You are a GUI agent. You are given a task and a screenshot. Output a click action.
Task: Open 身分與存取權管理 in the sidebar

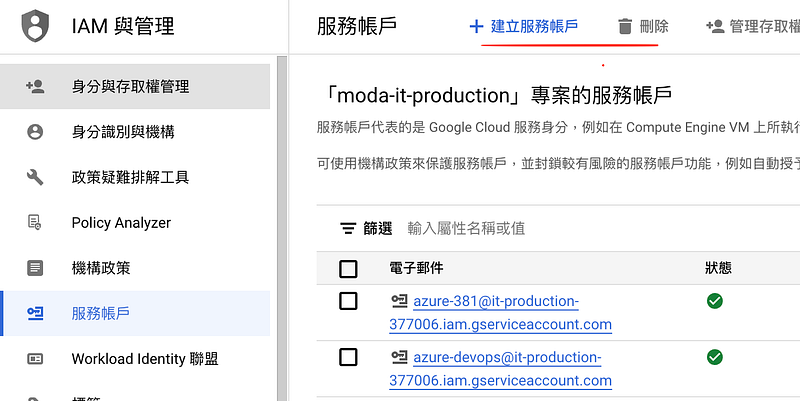[135, 87]
